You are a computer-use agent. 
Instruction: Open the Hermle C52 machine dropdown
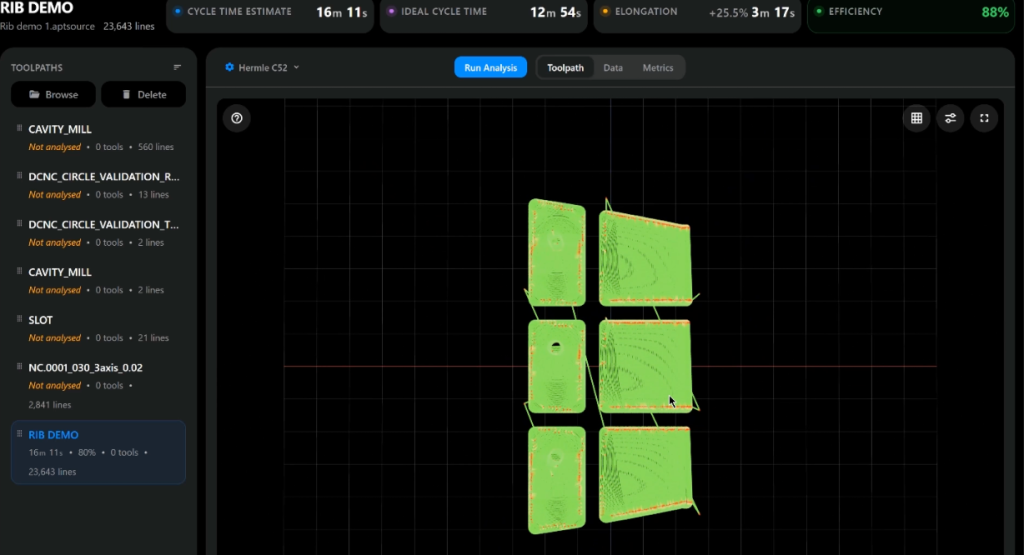pyautogui.click(x=262, y=67)
